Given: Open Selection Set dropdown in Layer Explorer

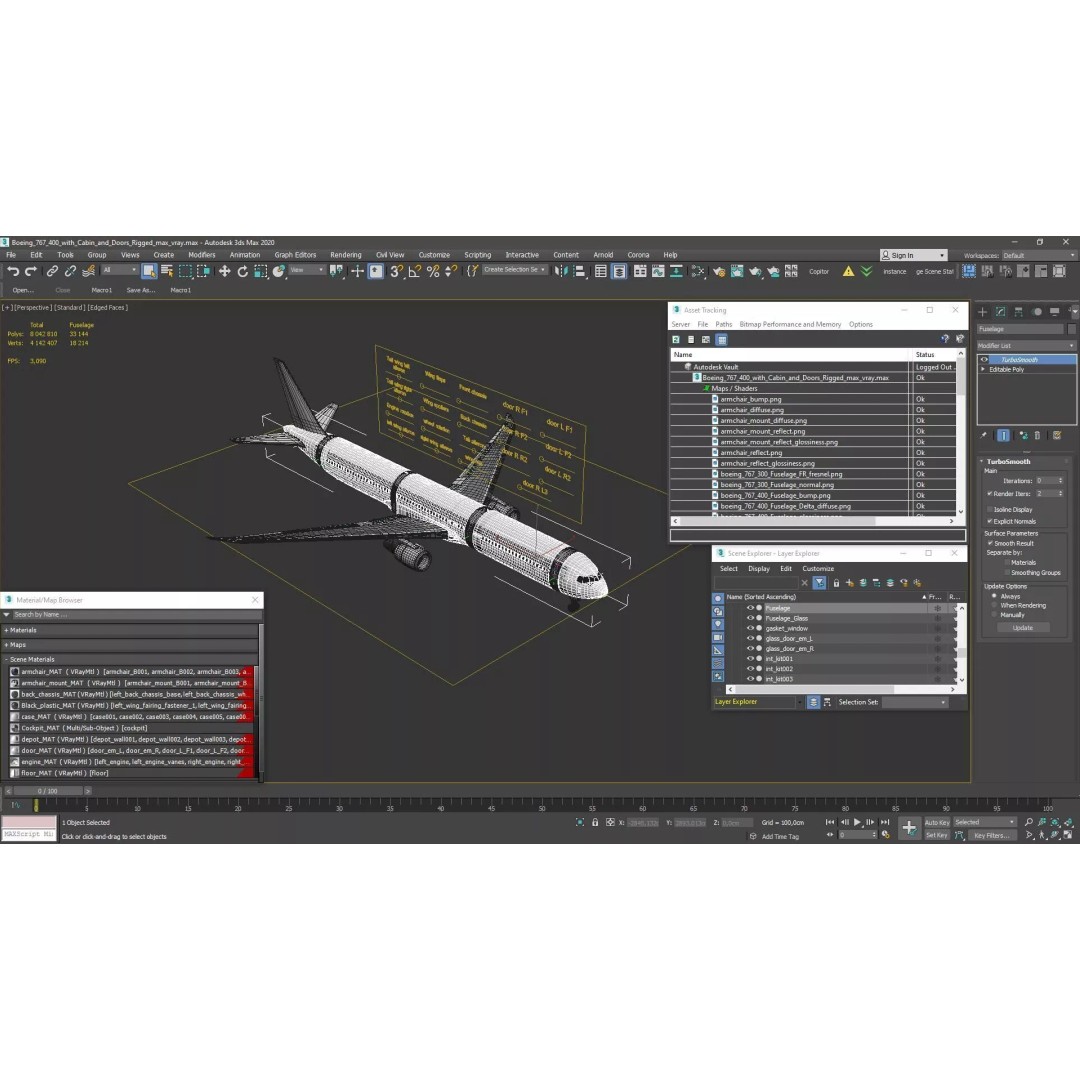Looking at the screenshot, I should (x=915, y=703).
